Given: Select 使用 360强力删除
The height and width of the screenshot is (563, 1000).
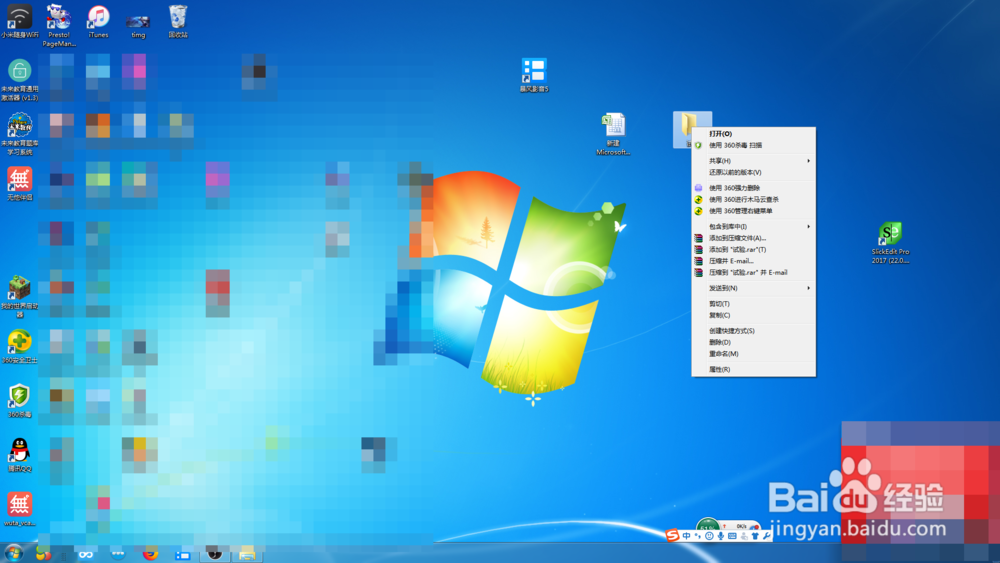Looking at the screenshot, I should pos(754,188).
